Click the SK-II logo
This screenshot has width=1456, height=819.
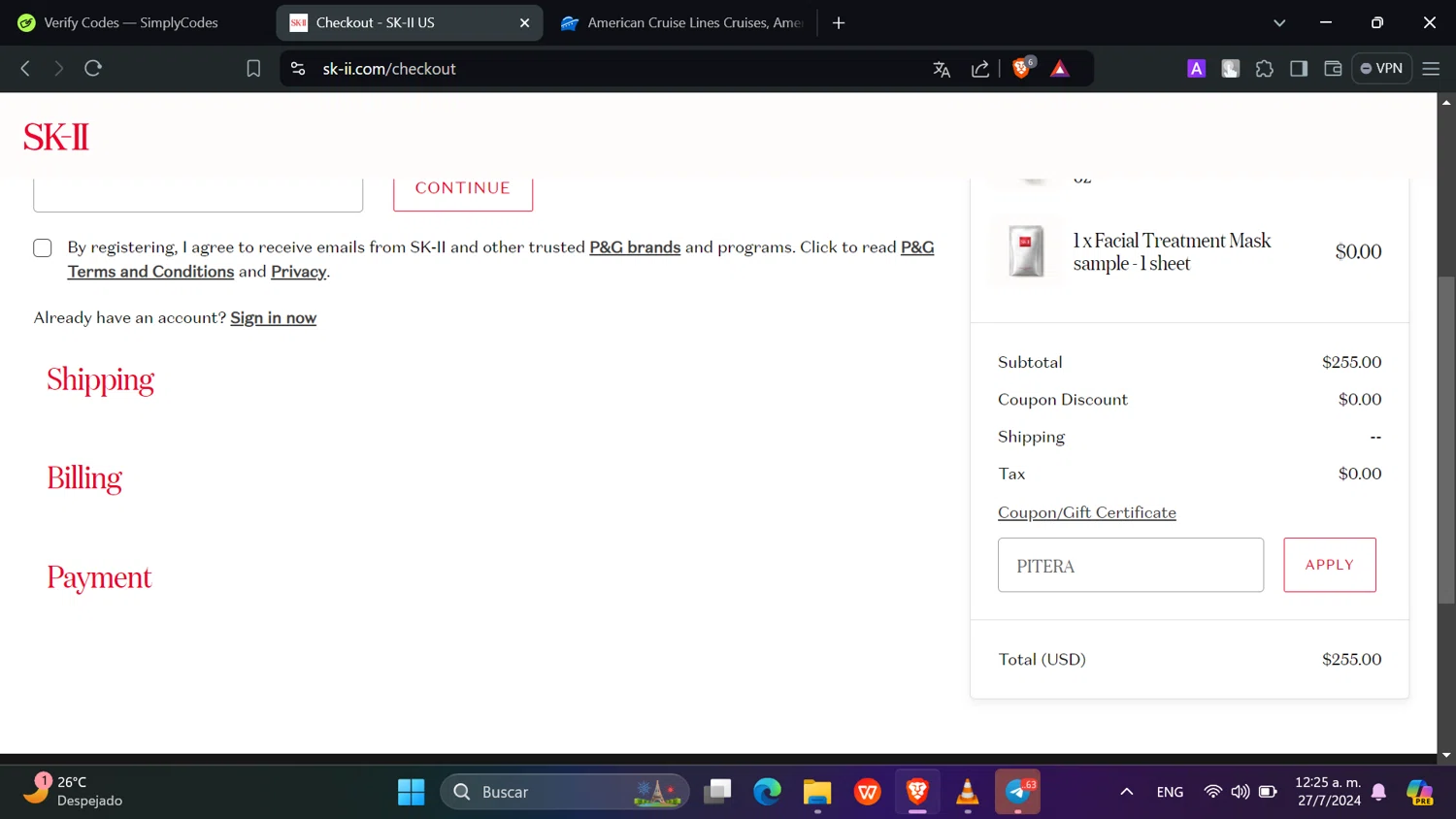(56, 137)
